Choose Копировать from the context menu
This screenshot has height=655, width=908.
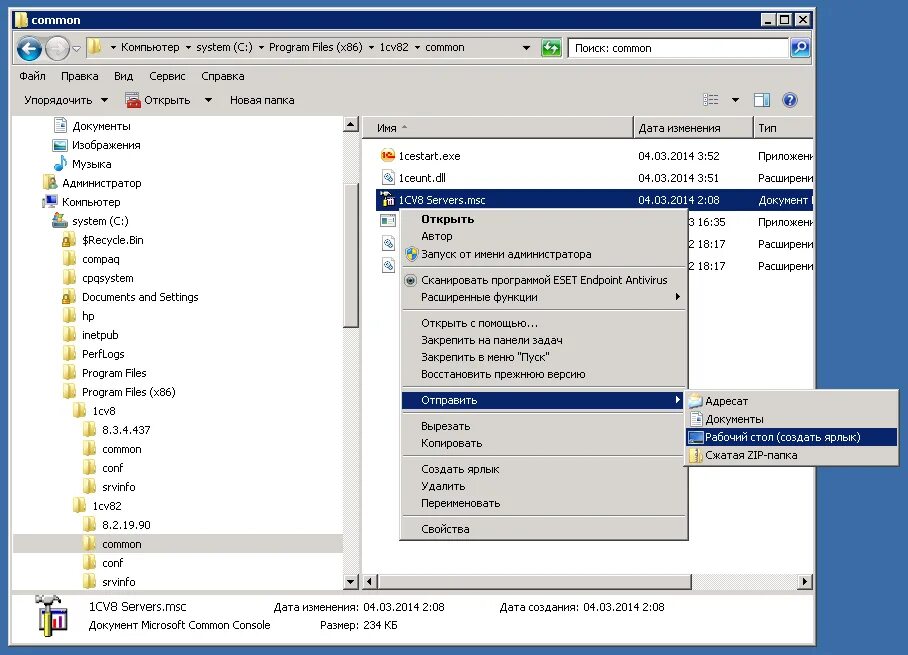point(544,443)
